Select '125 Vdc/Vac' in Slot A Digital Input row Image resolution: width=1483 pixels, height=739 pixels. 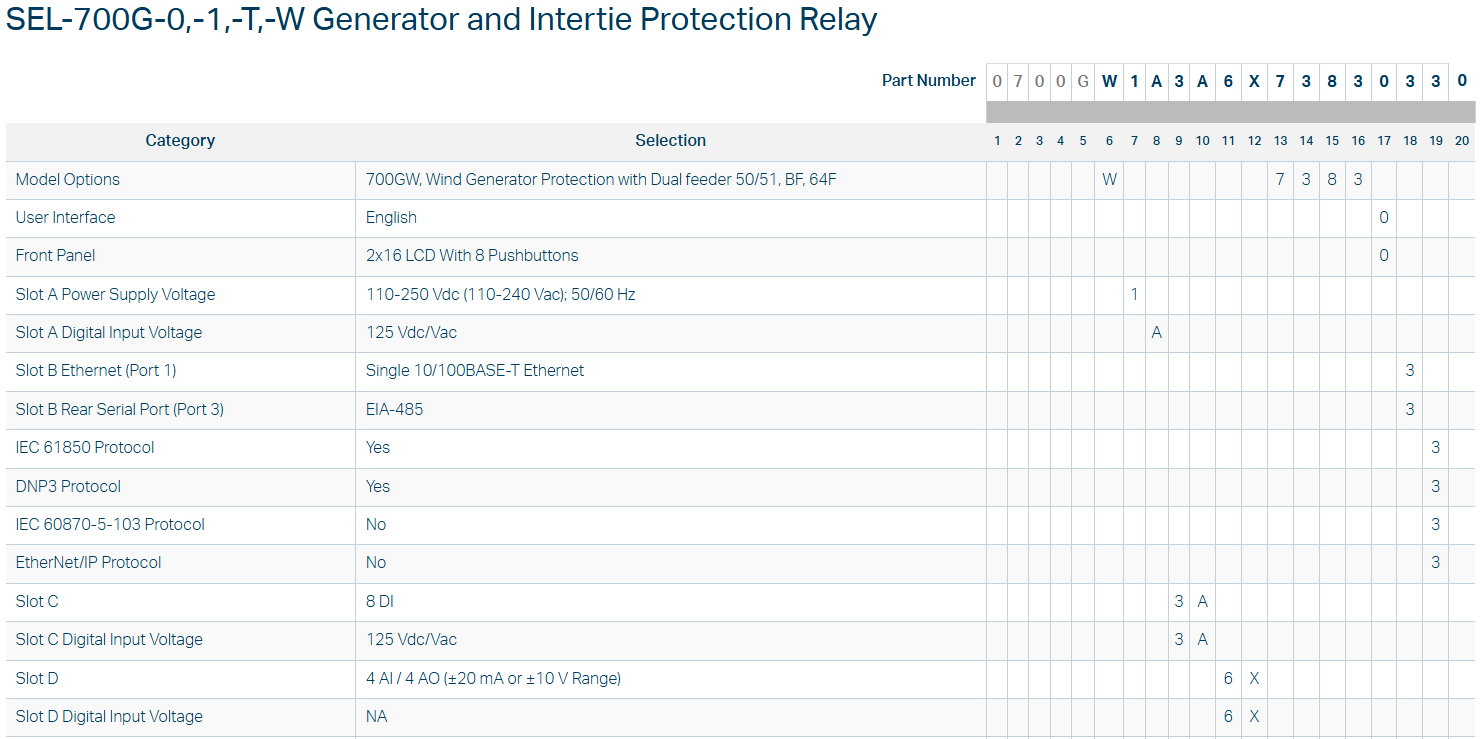pos(411,333)
